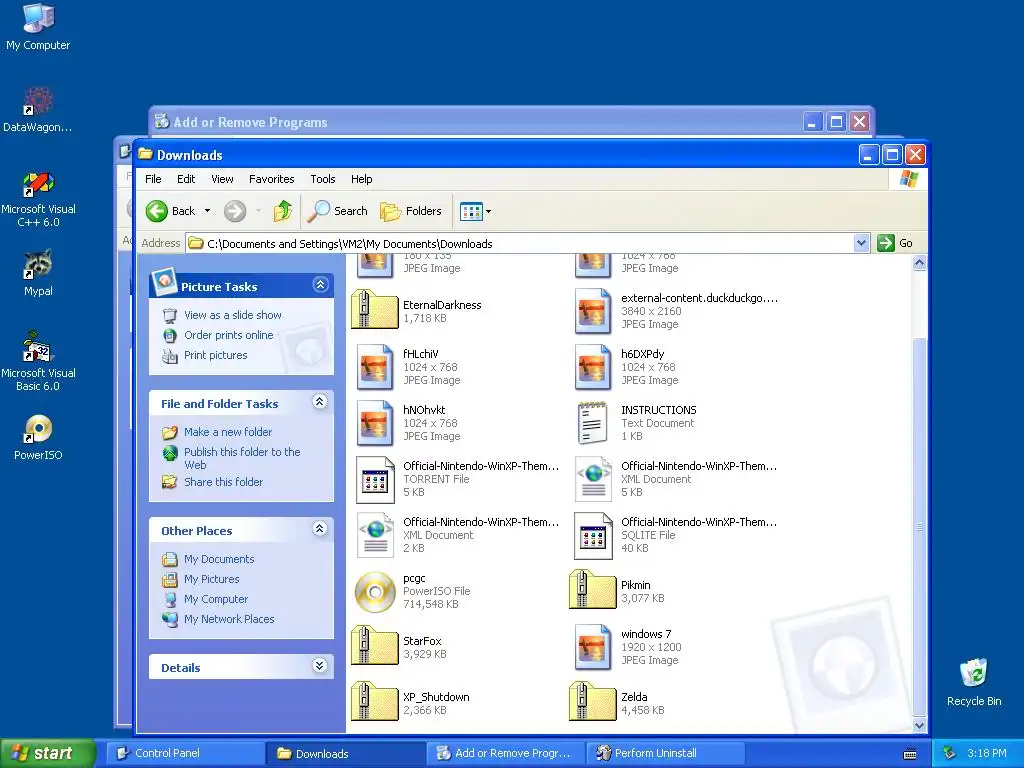The height and width of the screenshot is (768, 1024).
Task: Select the fHLchiV JPEG image icon
Action: tap(375, 366)
